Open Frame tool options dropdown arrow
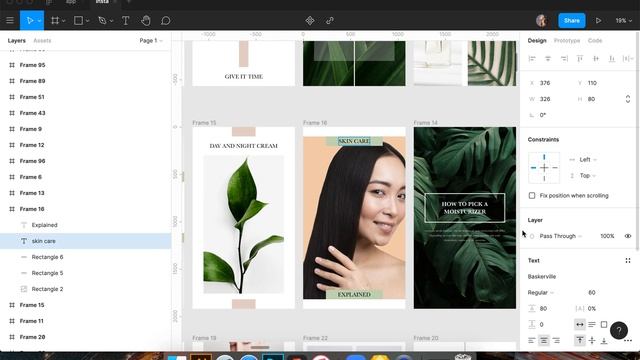 point(64,21)
